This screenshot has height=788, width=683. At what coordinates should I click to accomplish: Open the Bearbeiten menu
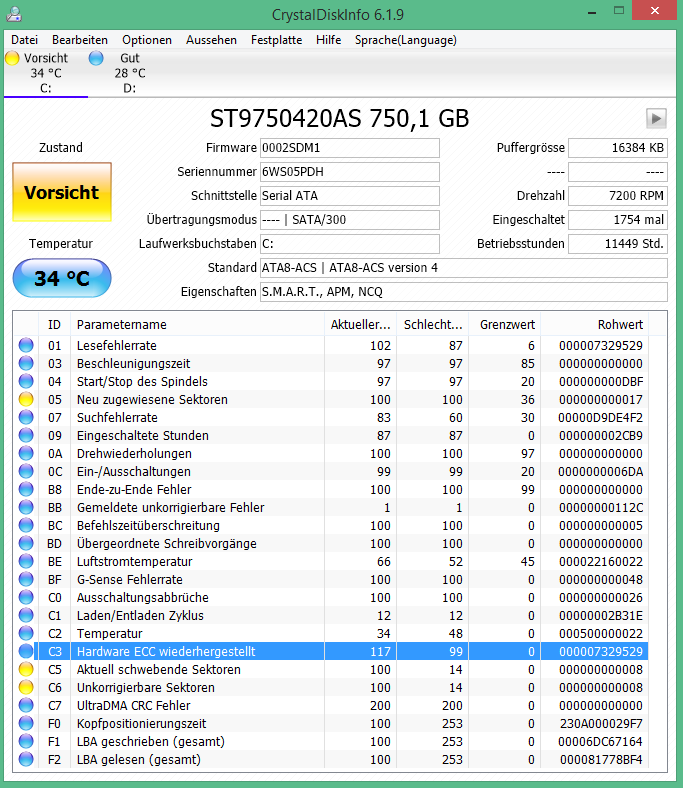tap(80, 40)
